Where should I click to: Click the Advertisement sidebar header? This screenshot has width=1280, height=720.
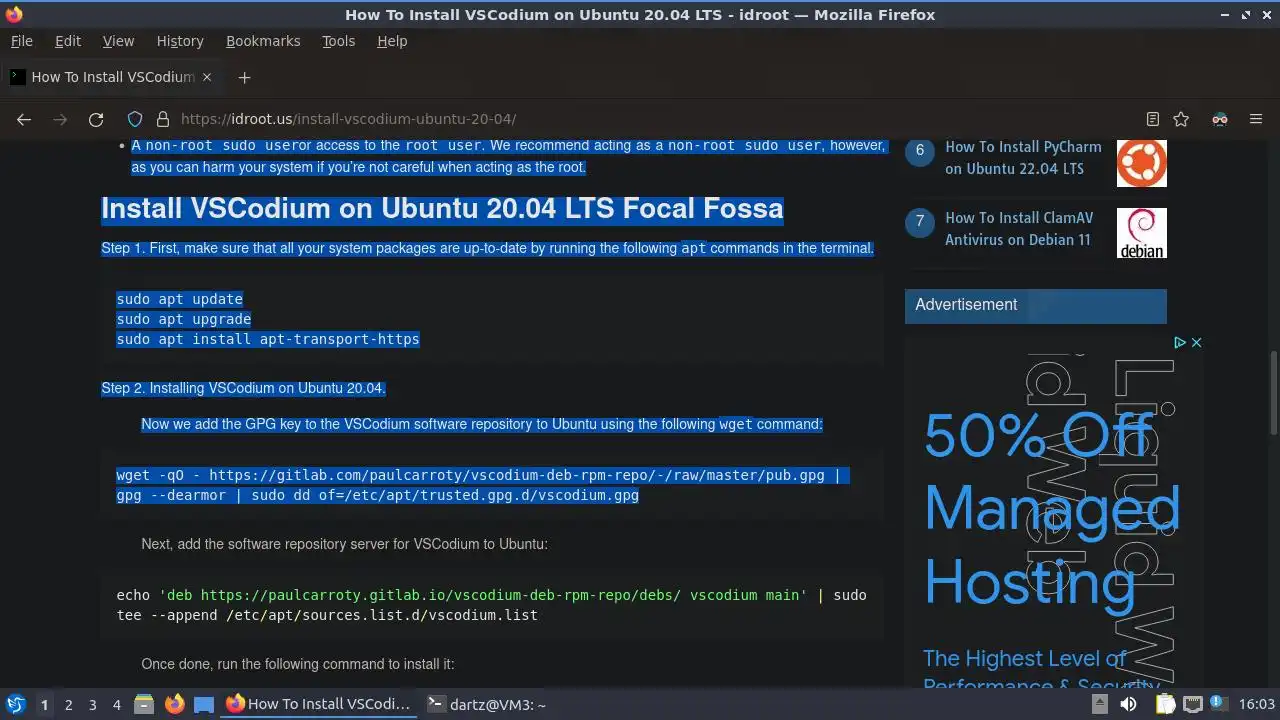pyautogui.click(x=1036, y=305)
